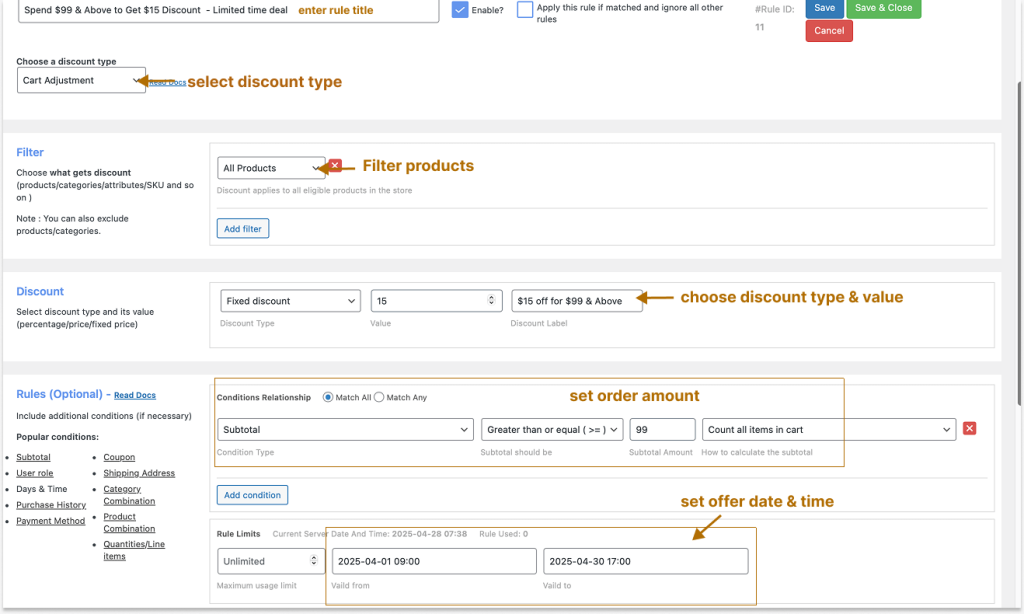The height and width of the screenshot is (614, 1024).
Task: Click the Discount section heading
Action: pyautogui.click(x=40, y=291)
